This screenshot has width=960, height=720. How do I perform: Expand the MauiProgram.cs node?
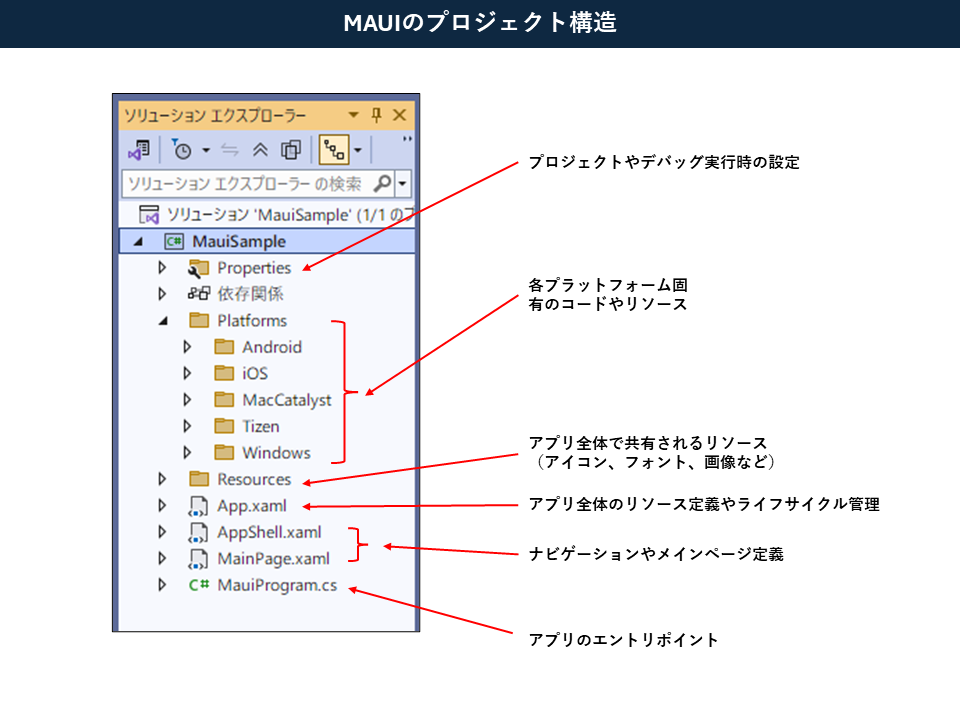[162, 584]
